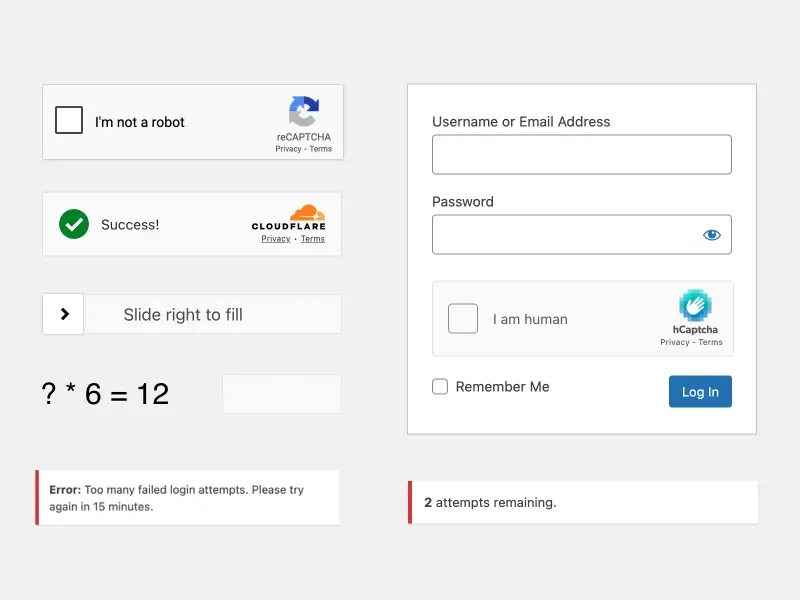Check the "I am human" hCaptcha checkbox

coord(463,318)
